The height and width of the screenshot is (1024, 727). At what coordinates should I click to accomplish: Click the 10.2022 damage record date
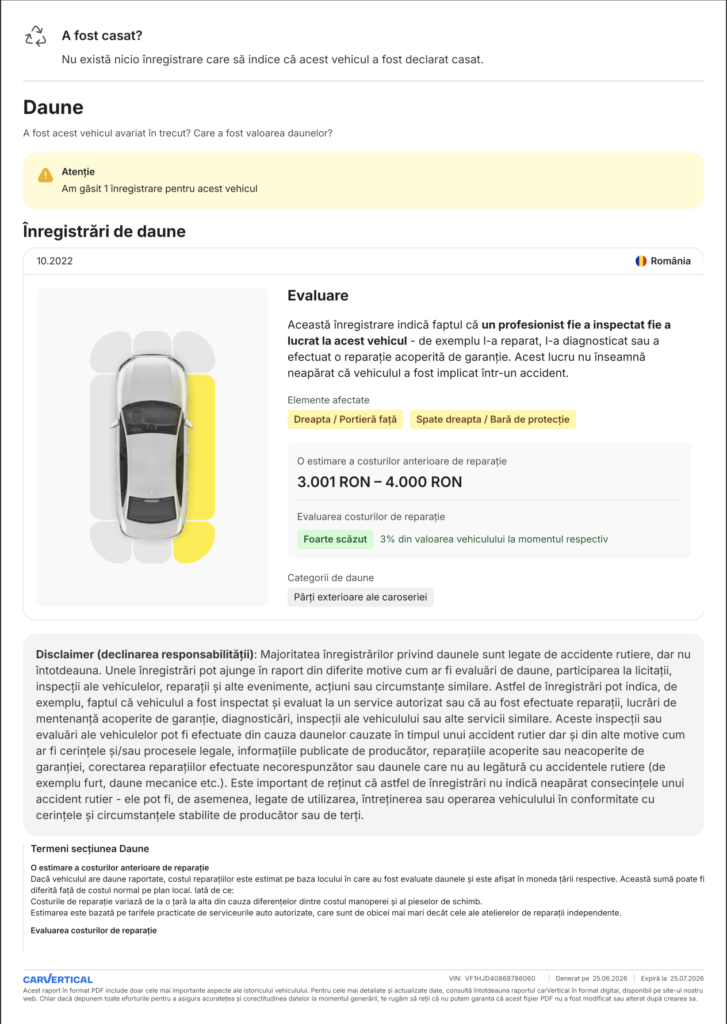tap(54, 261)
